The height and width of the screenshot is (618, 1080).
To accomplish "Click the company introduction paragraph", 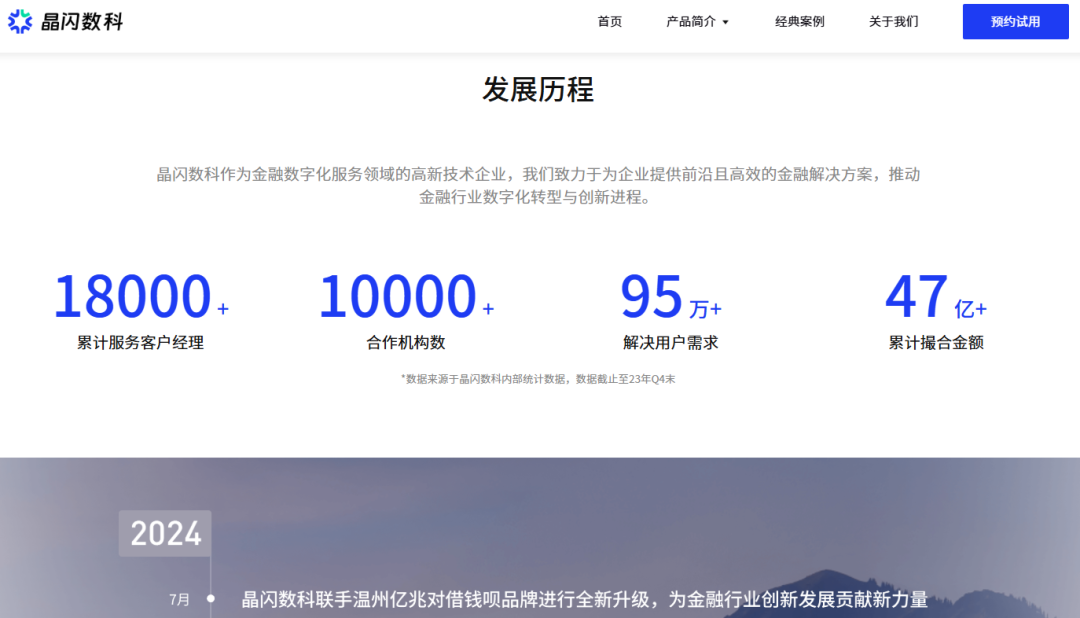I will (x=538, y=185).
